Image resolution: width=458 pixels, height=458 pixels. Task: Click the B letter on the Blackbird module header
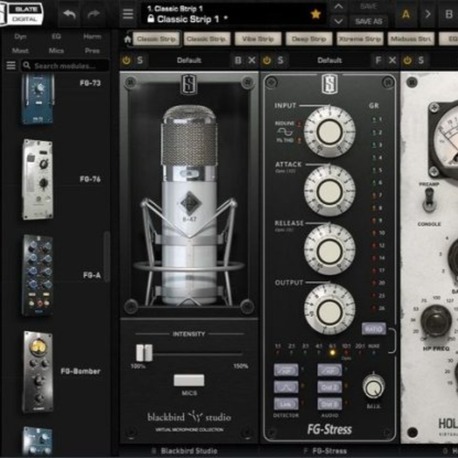coord(238,60)
